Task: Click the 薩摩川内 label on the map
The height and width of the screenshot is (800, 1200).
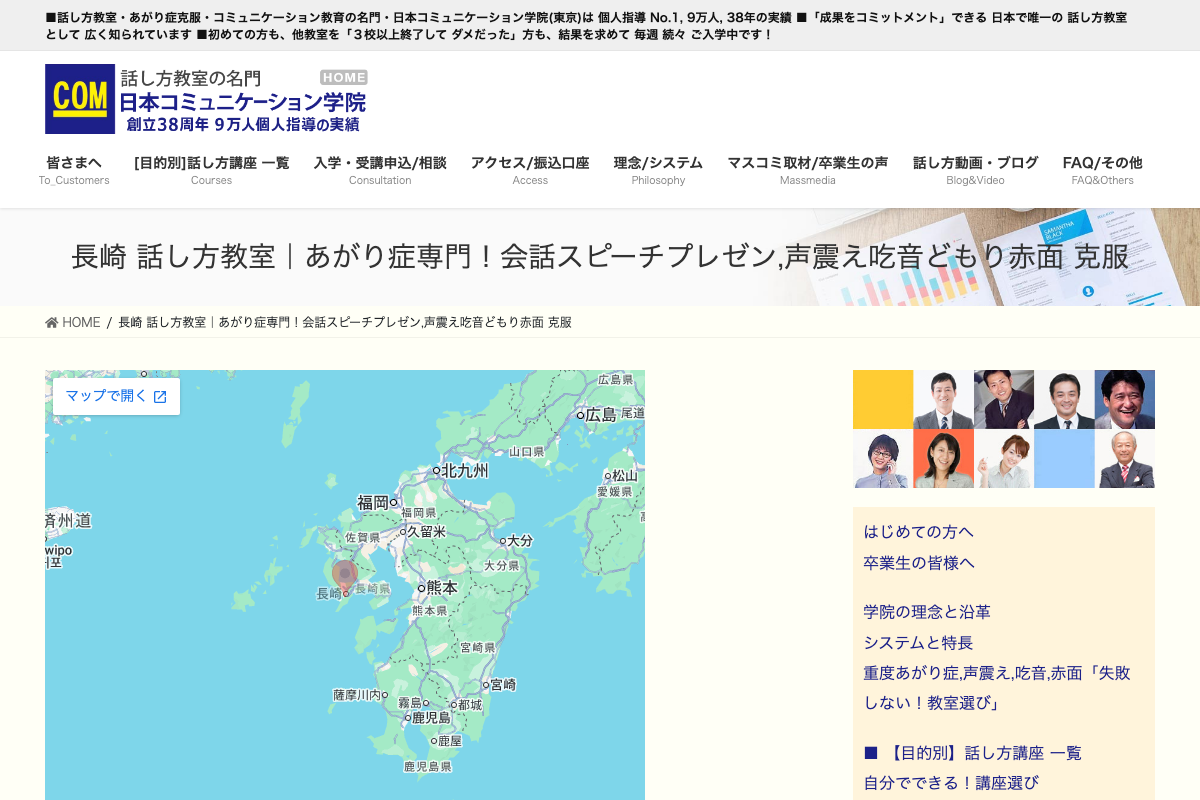Action: coord(357,694)
